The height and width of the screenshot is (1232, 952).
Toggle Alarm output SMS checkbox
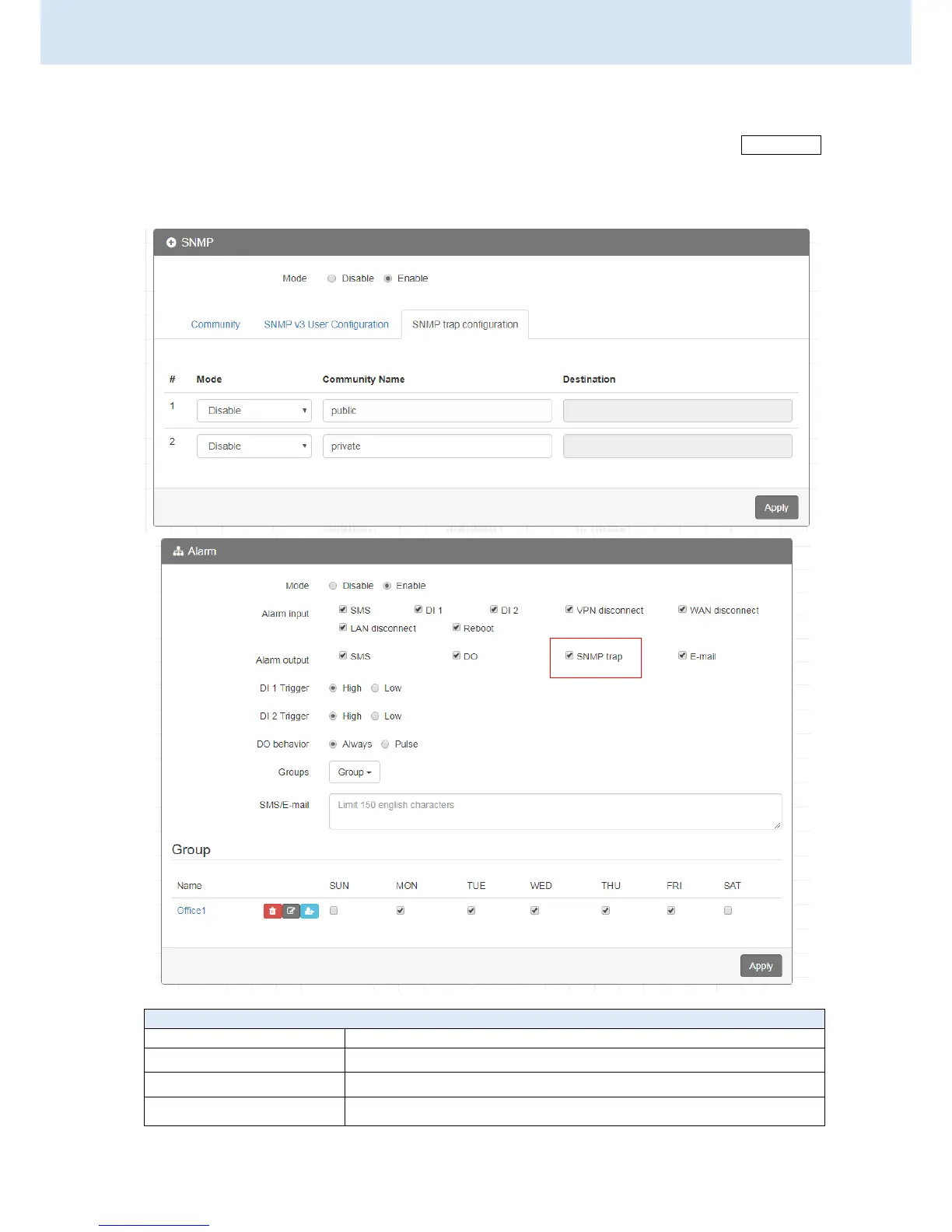tap(343, 656)
